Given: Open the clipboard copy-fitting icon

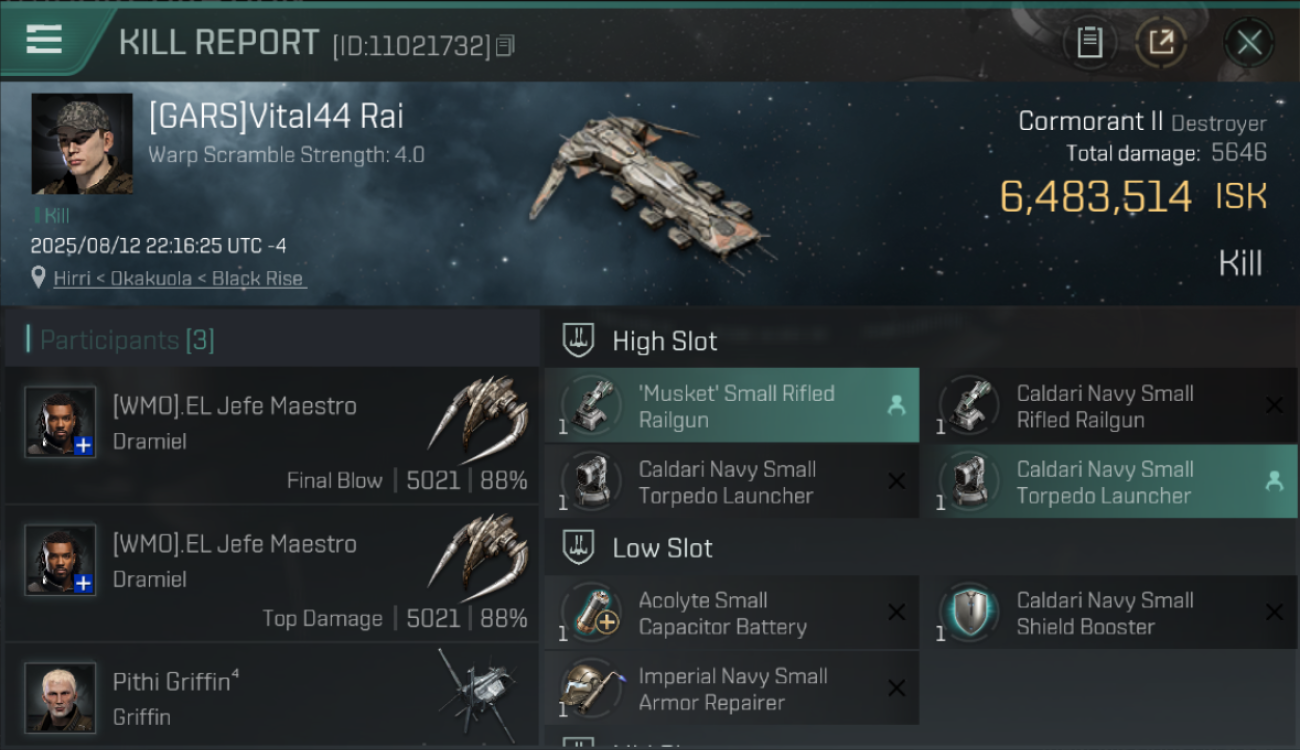Looking at the screenshot, I should point(1090,42).
